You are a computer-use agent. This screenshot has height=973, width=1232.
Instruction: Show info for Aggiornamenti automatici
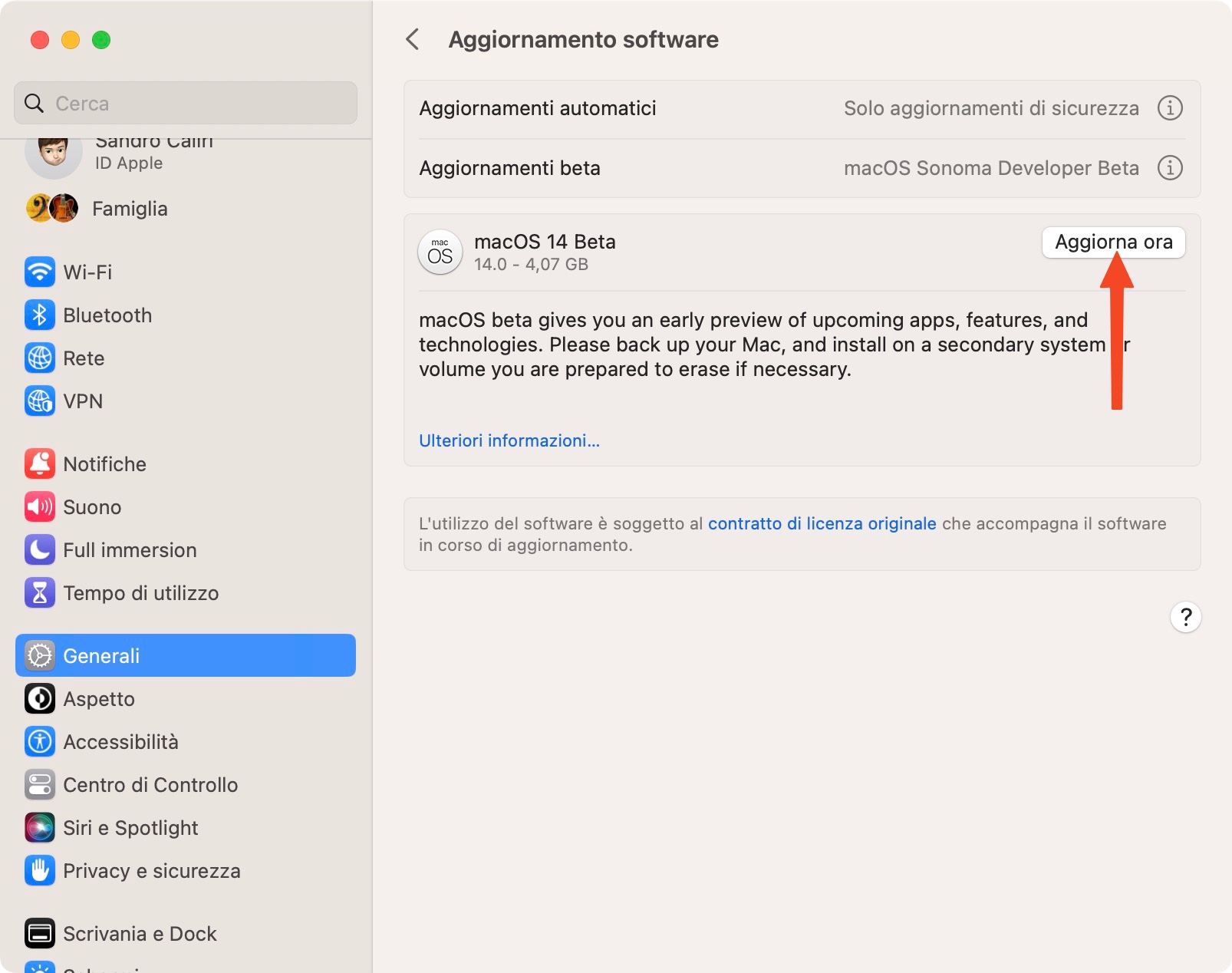1170,108
